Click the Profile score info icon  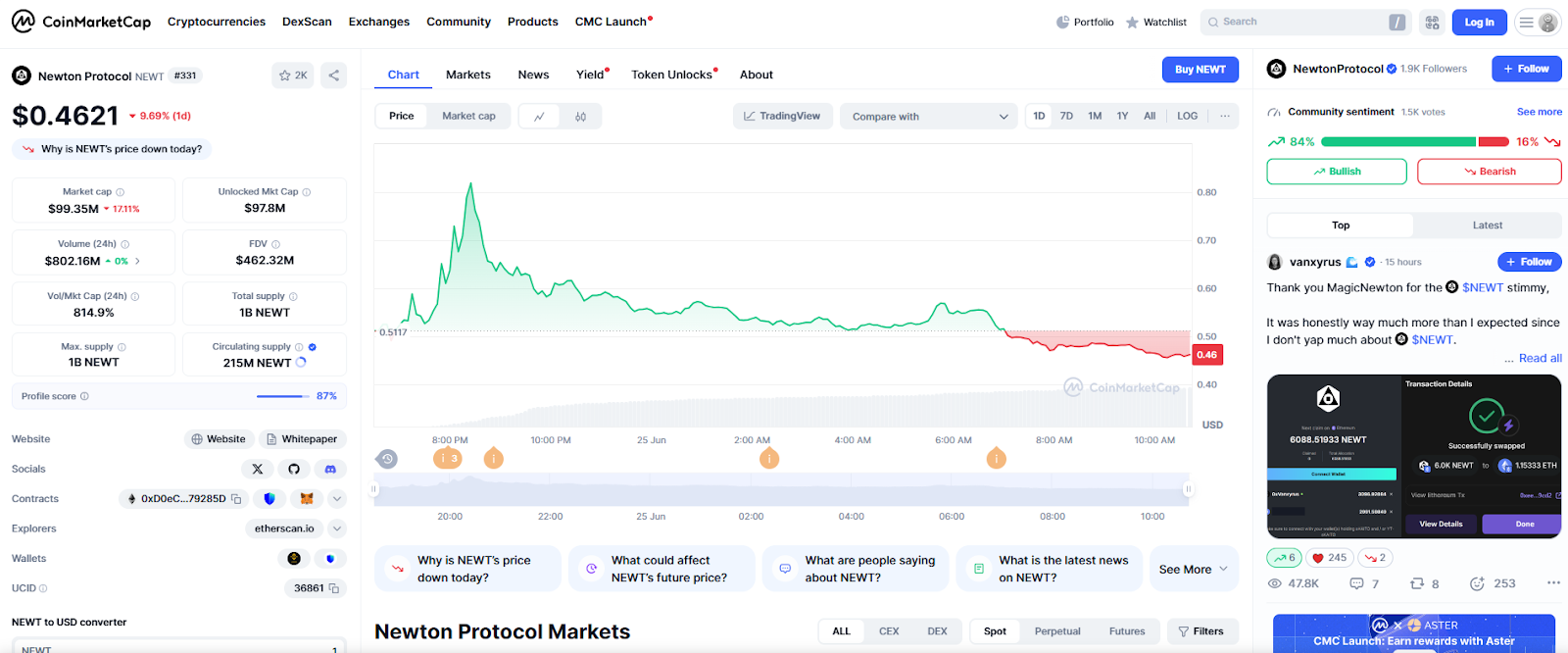pos(84,396)
